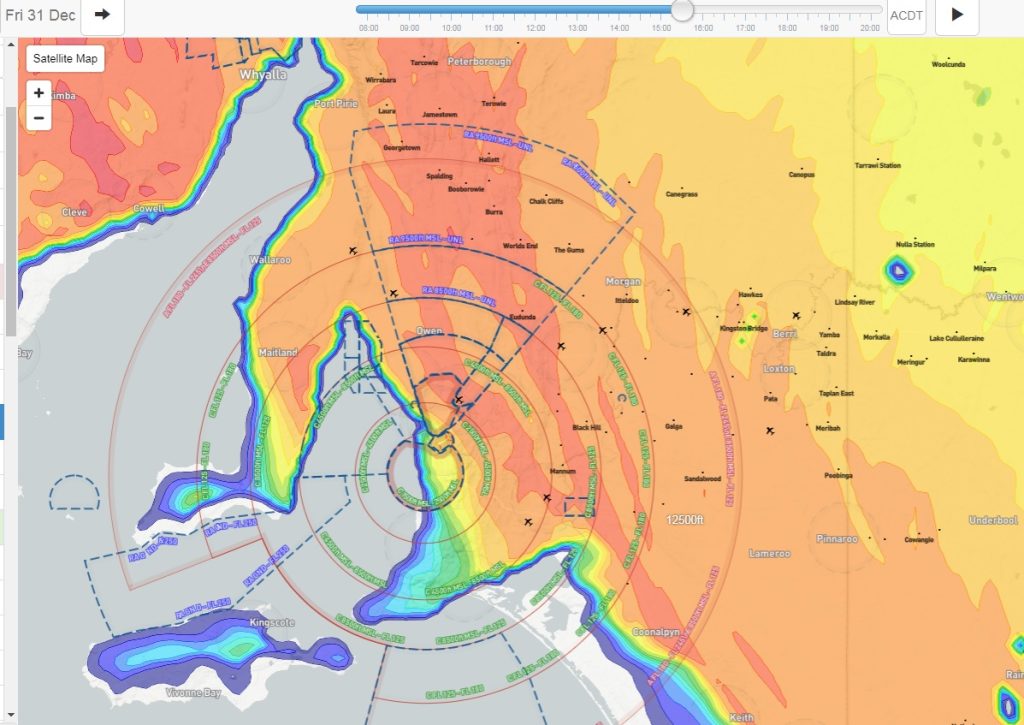Zoom out of the map with the minus button
The image size is (1024, 725).
tap(39, 118)
